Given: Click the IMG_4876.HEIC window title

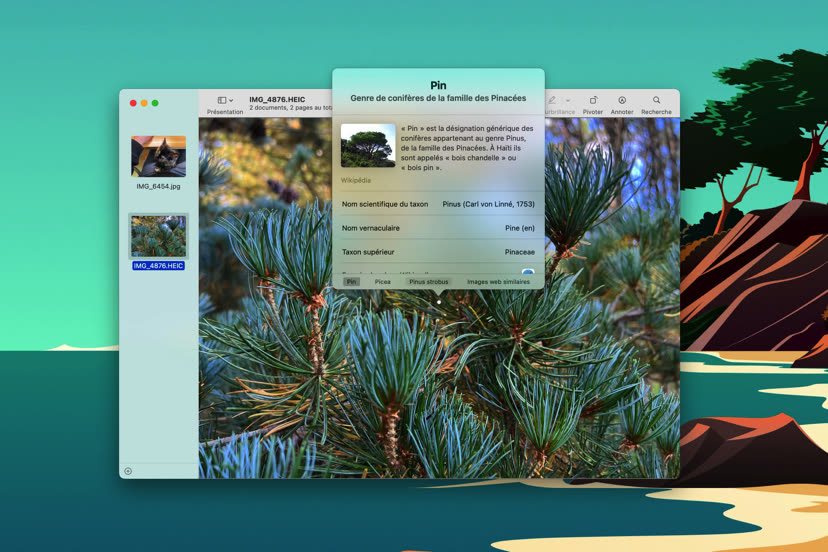Looking at the screenshot, I should (x=277, y=99).
